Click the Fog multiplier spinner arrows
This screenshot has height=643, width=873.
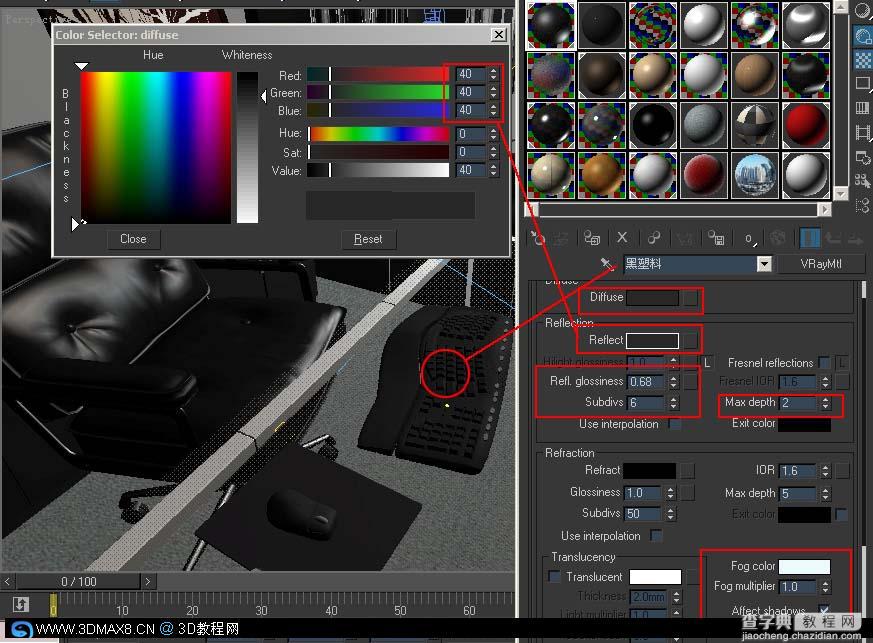[825, 587]
